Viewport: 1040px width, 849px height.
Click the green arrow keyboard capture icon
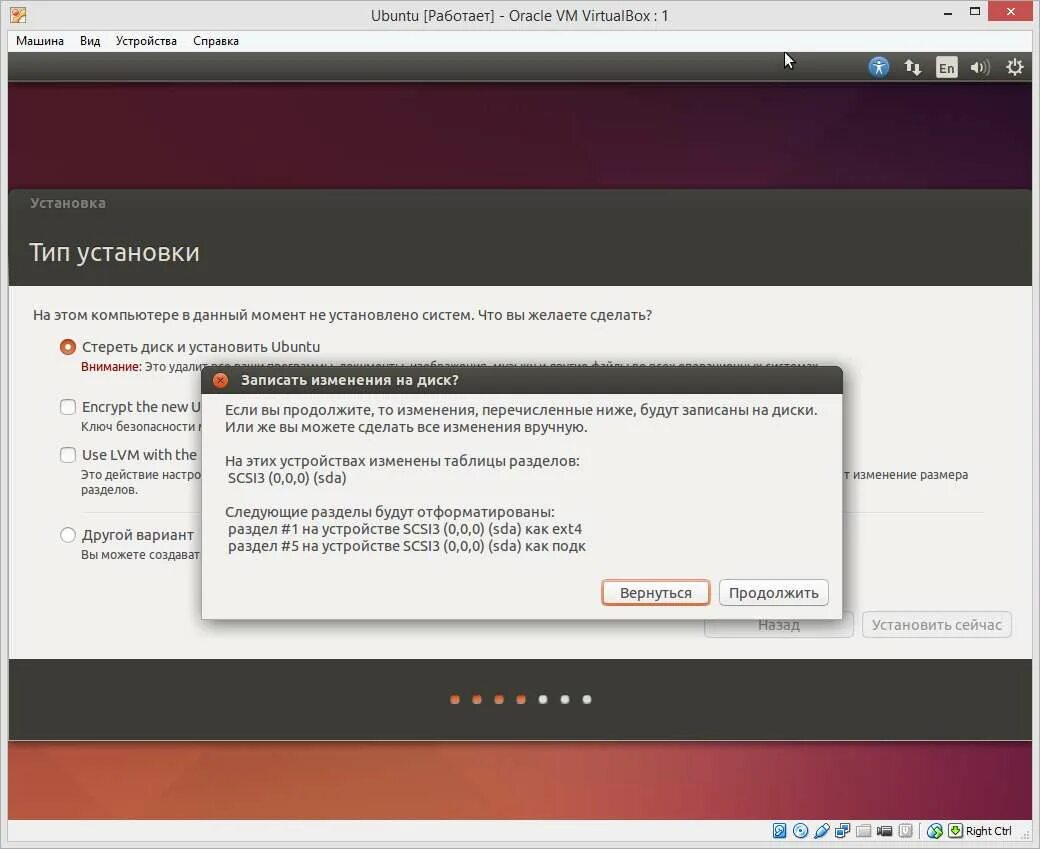(955, 830)
